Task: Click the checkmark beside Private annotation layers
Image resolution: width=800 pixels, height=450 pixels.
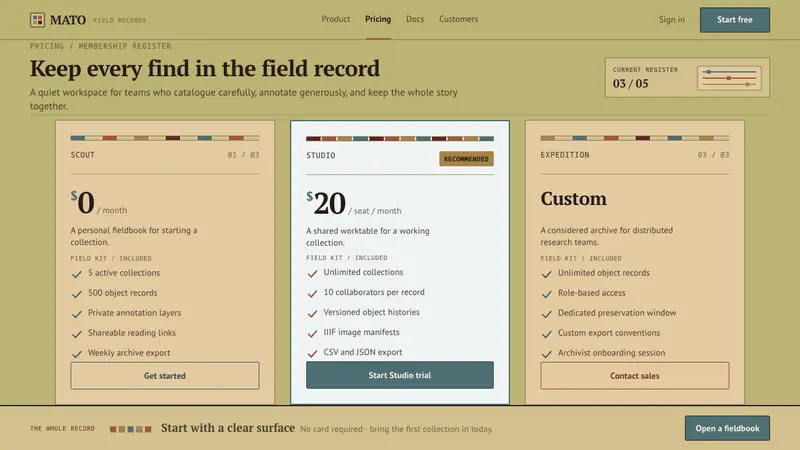Action: [x=77, y=314]
